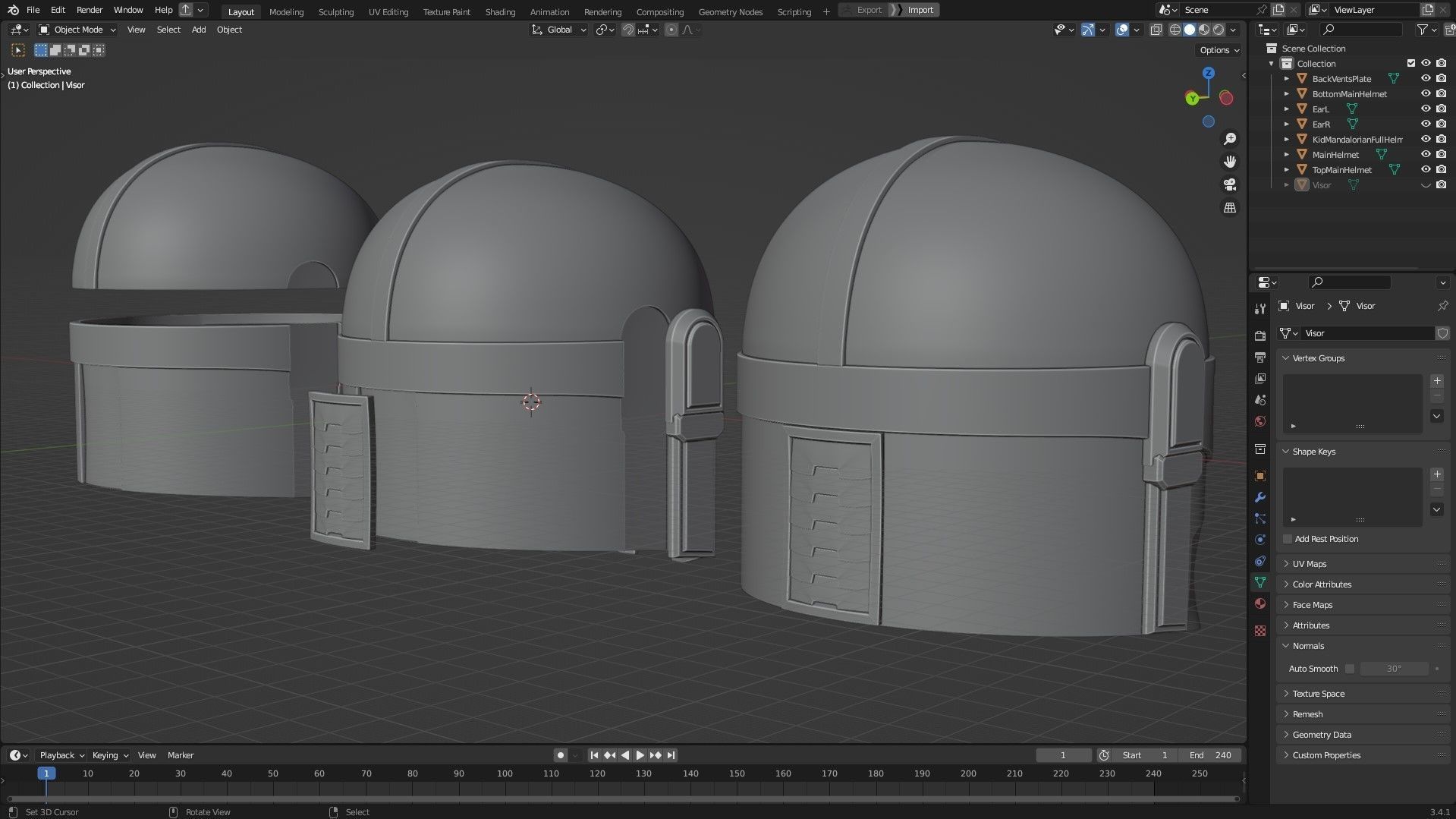This screenshot has width=1456, height=819.
Task: Open the Shading workspace tab
Action: [500, 11]
